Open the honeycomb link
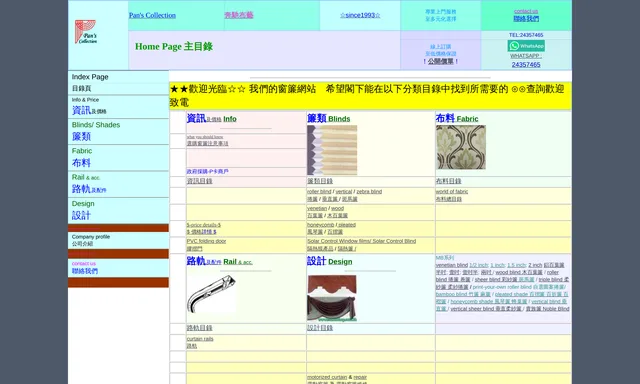Screen dimensions: 640x384 click(x=320, y=225)
